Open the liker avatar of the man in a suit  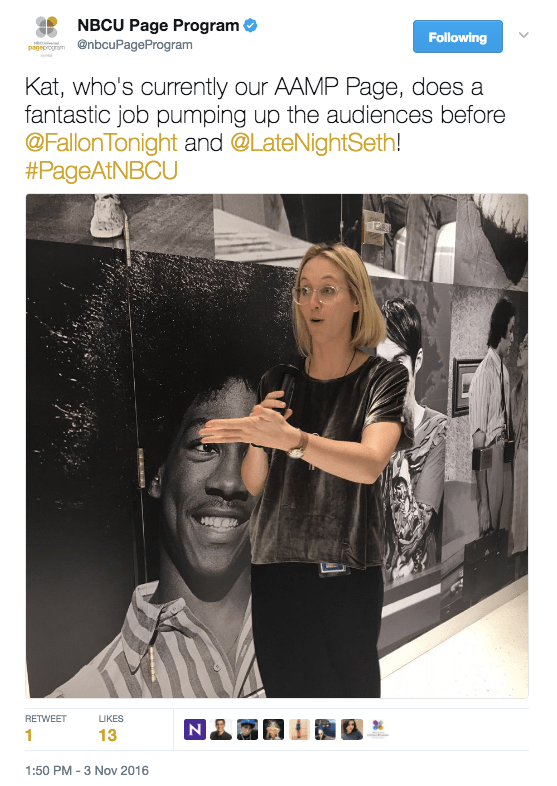(221, 729)
